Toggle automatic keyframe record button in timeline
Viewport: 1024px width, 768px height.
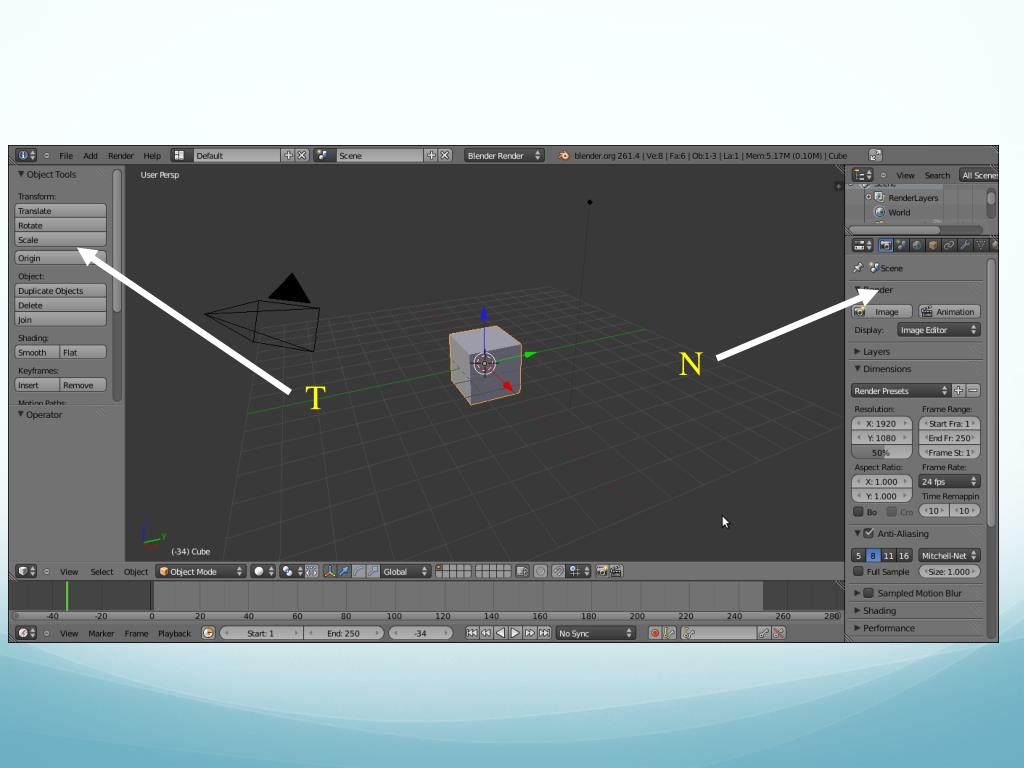(654, 633)
